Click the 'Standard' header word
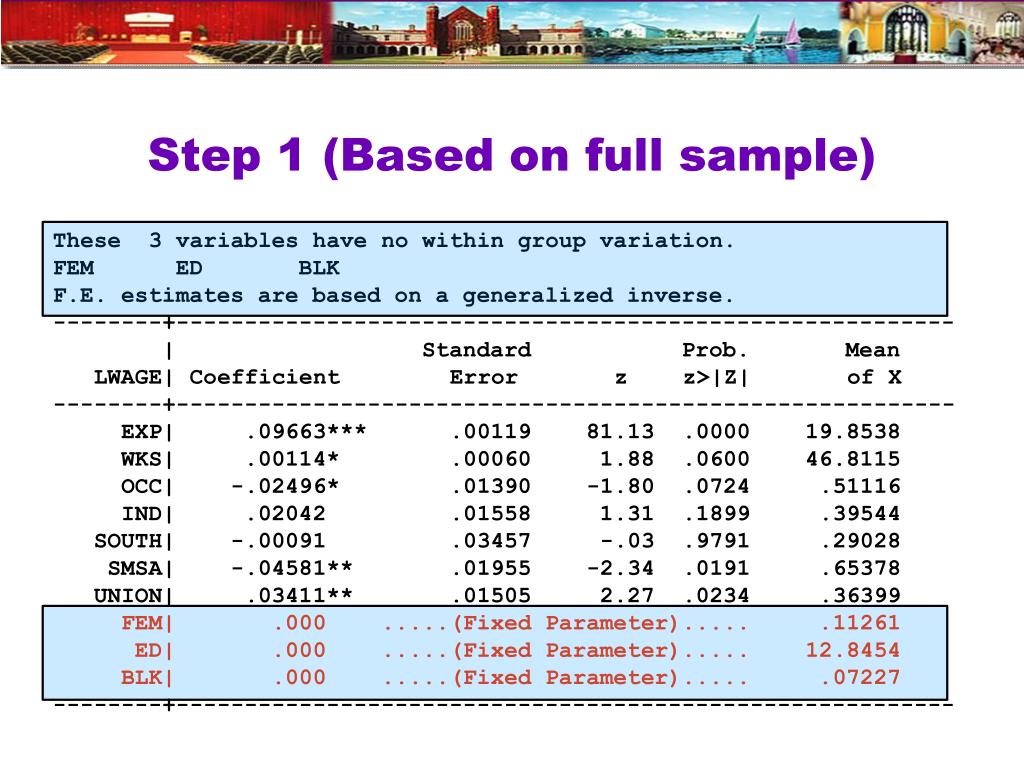 point(477,350)
